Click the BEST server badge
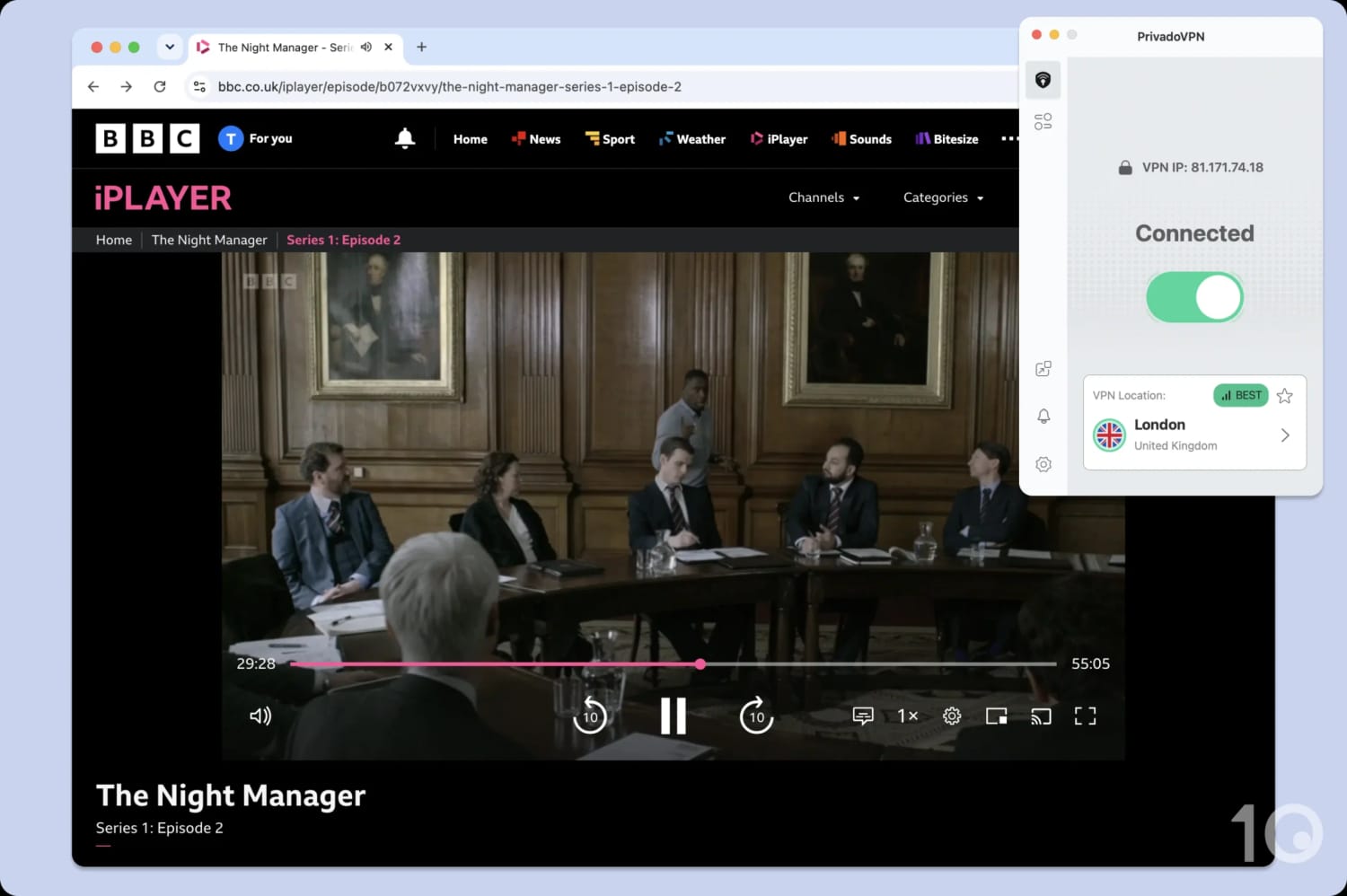Image resolution: width=1347 pixels, height=896 pixels. point(1240,395)
